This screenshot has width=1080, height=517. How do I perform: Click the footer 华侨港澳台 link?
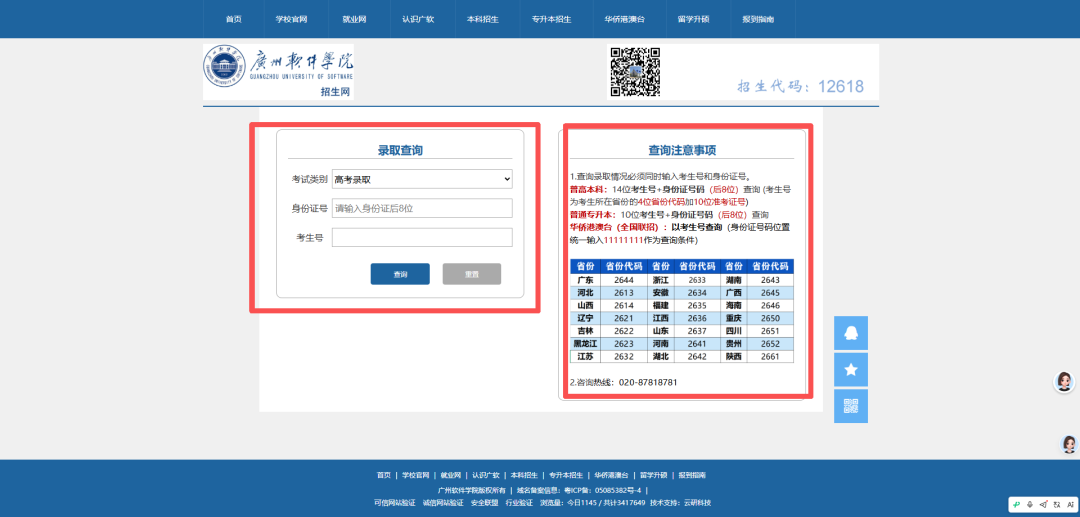coord(612,476)
